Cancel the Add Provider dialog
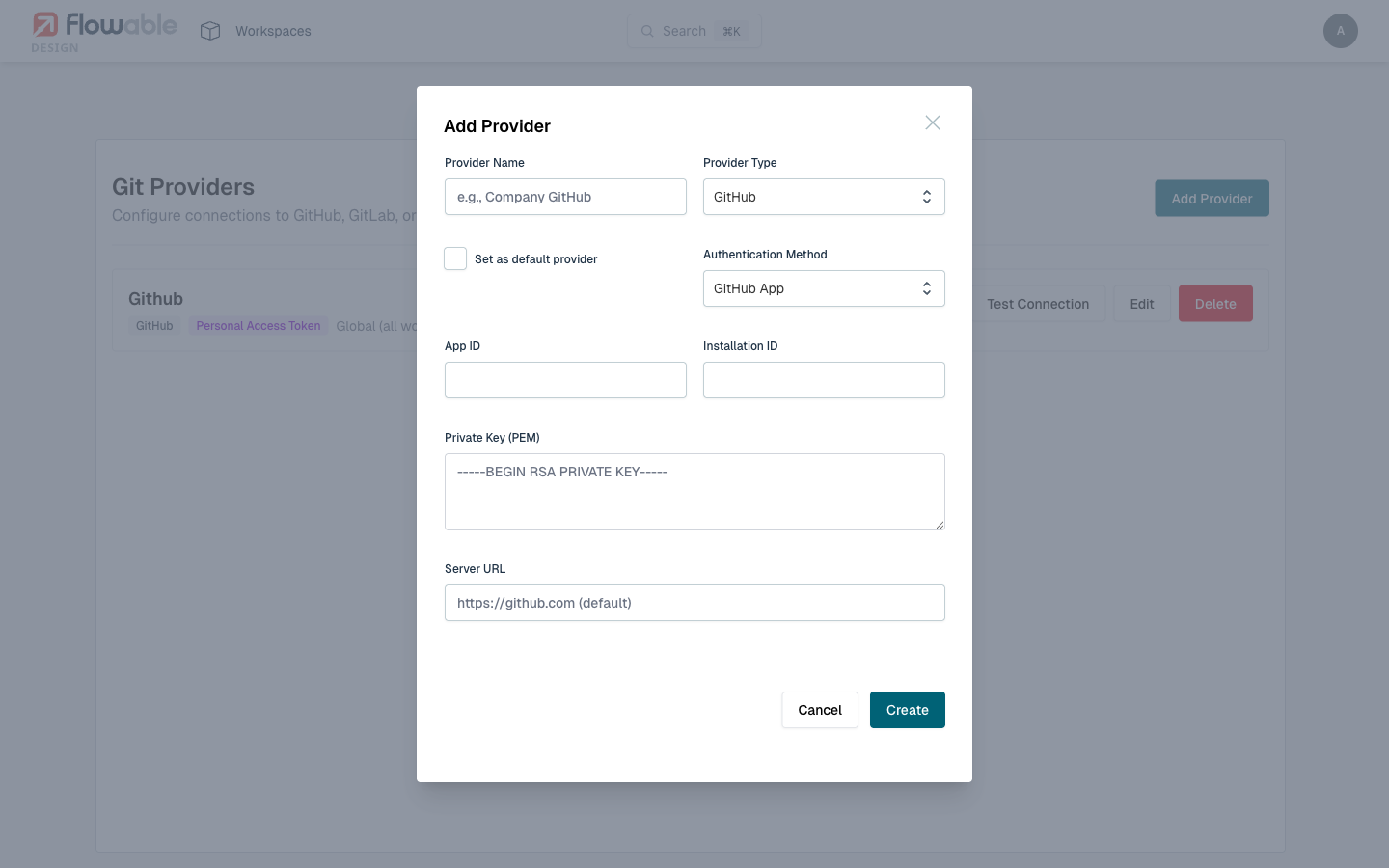The image size is (1389, 868). (820, 710)
